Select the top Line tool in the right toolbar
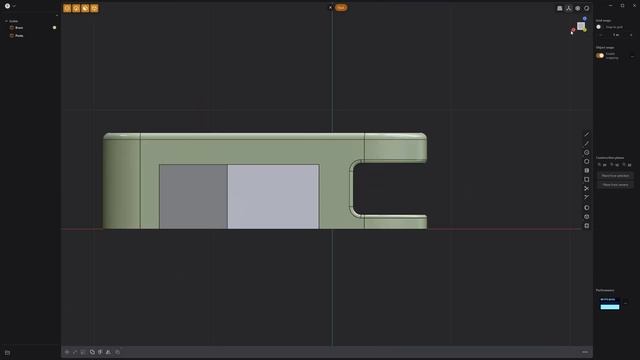 pyautogui.click(x=587, y=134)
